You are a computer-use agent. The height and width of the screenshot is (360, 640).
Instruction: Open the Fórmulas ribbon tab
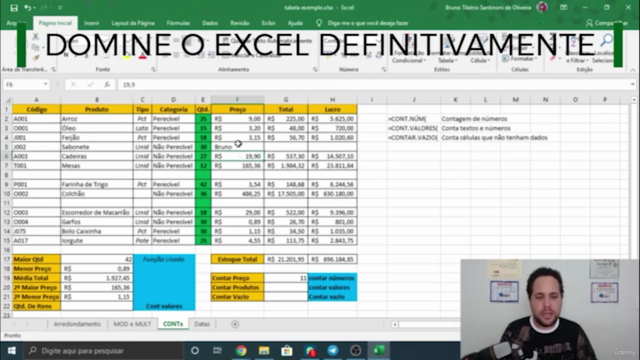[178, 23]
